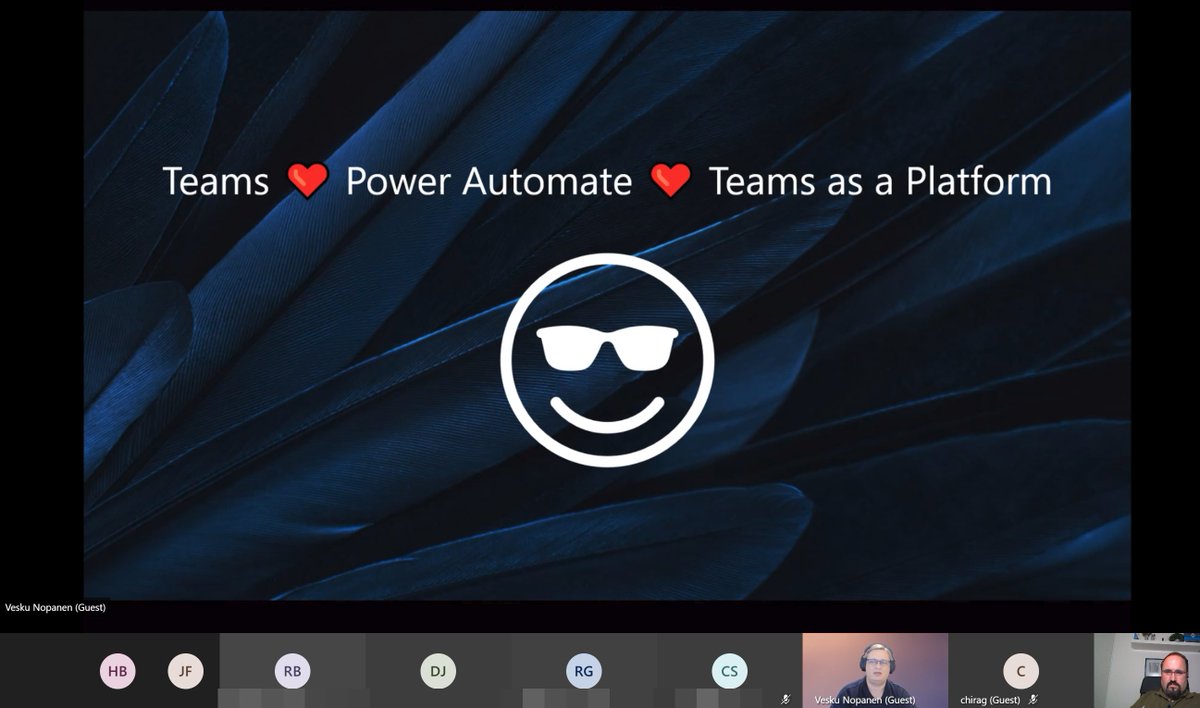Viewport: 1200px width, 708px height.
Task: Select the HB participant avatar
Action: tap(118, 671)
